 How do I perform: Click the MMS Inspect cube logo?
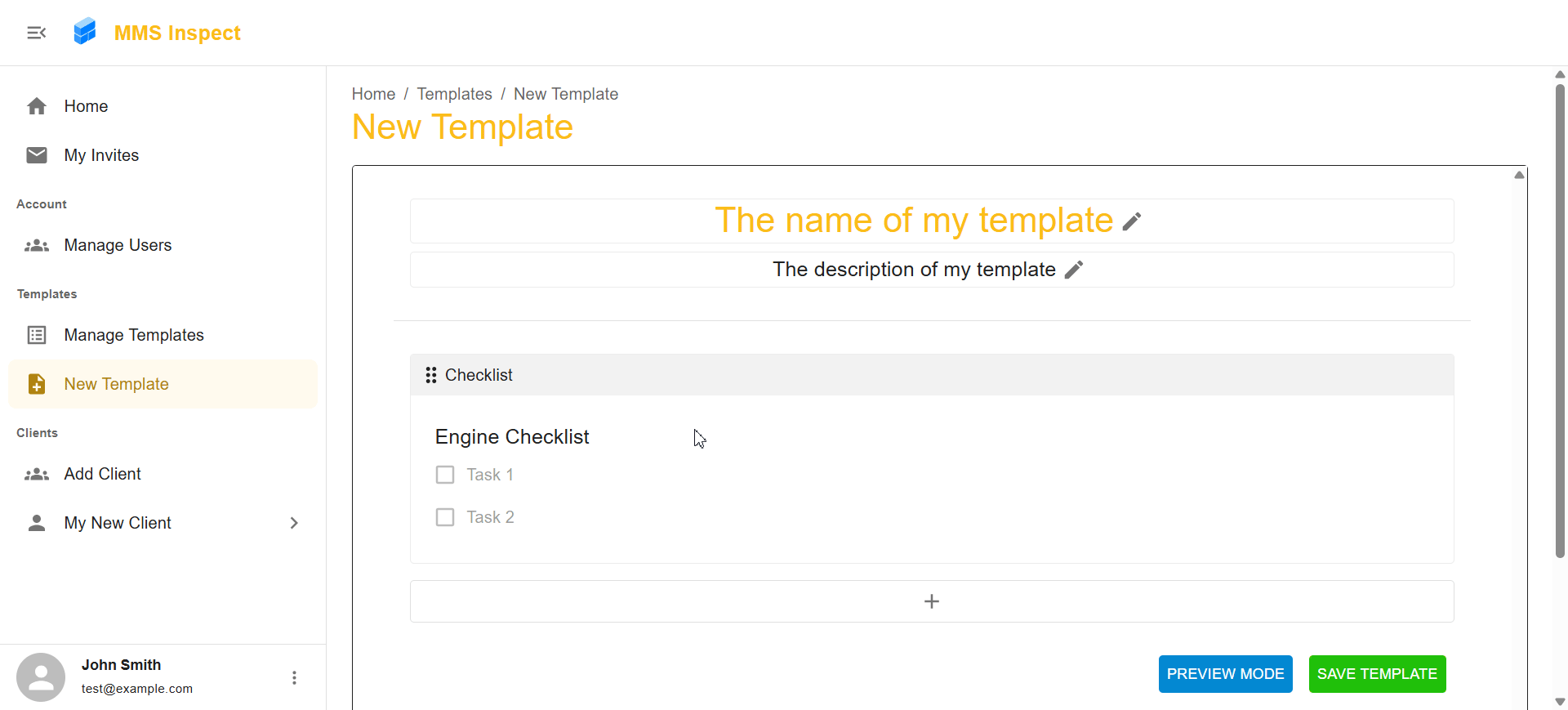(x=85, y=32)
